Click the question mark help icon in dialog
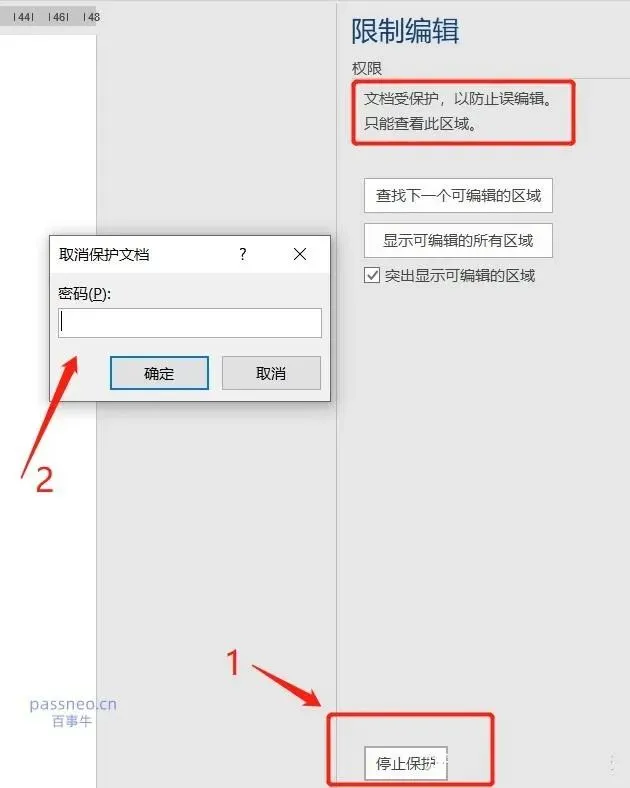 243,254
